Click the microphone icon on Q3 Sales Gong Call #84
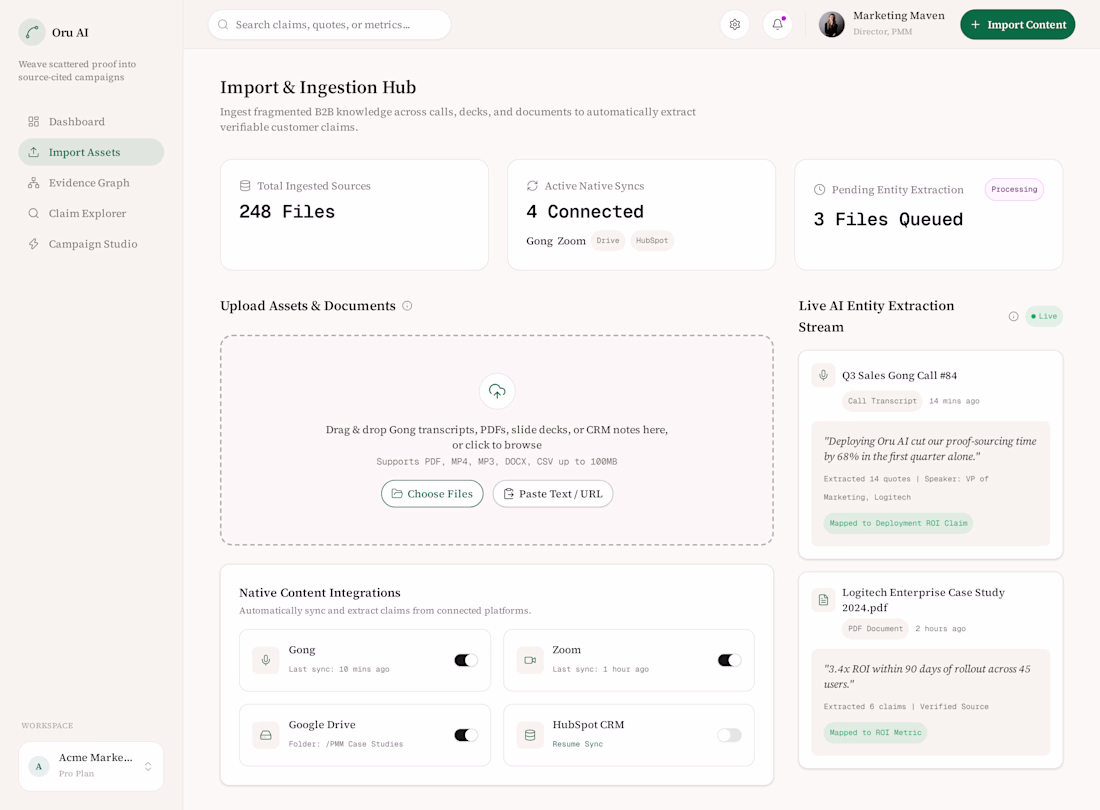Viewport: 1100px width, 810px height. [x=824, y=375]
